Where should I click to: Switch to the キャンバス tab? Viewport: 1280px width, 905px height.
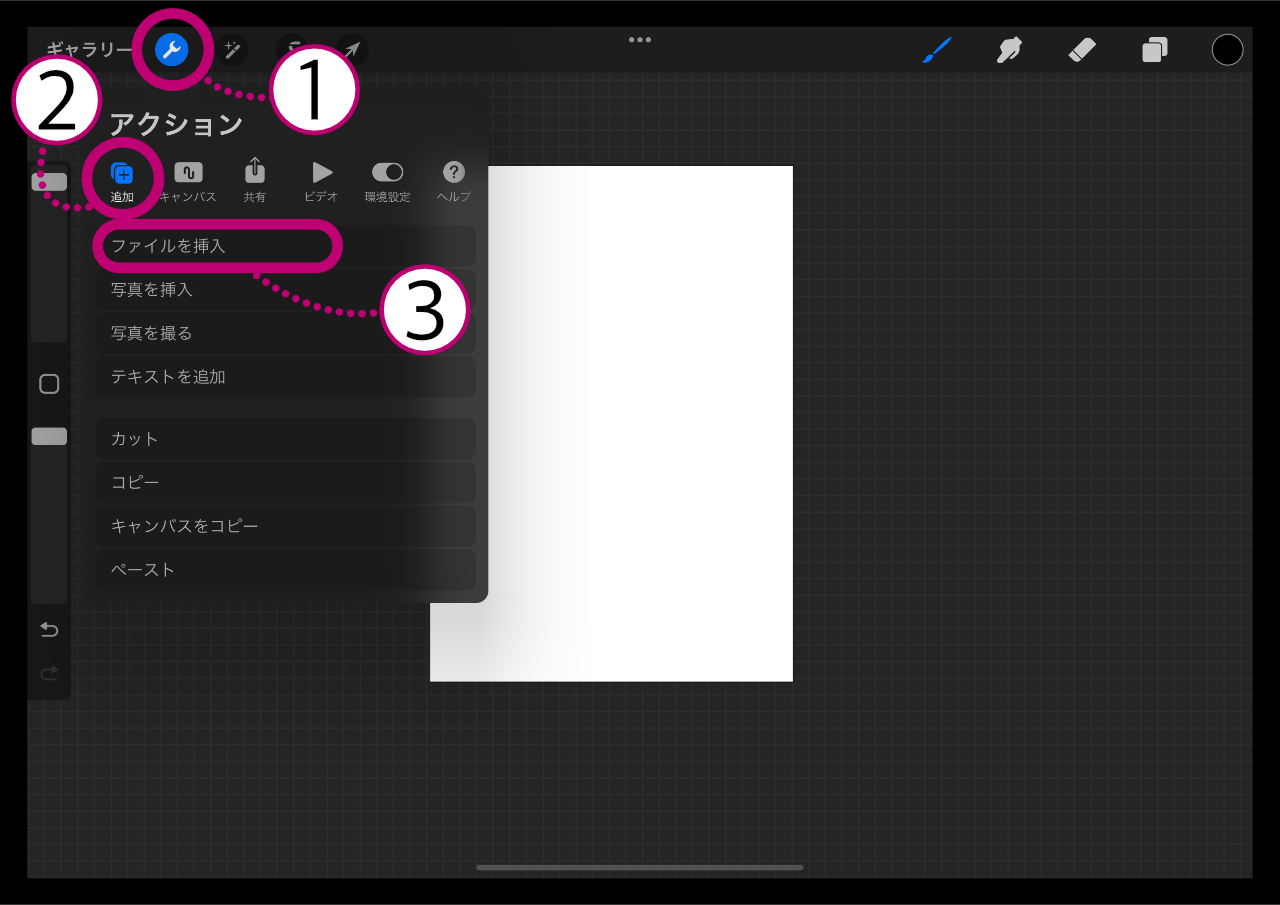[188, 181]
